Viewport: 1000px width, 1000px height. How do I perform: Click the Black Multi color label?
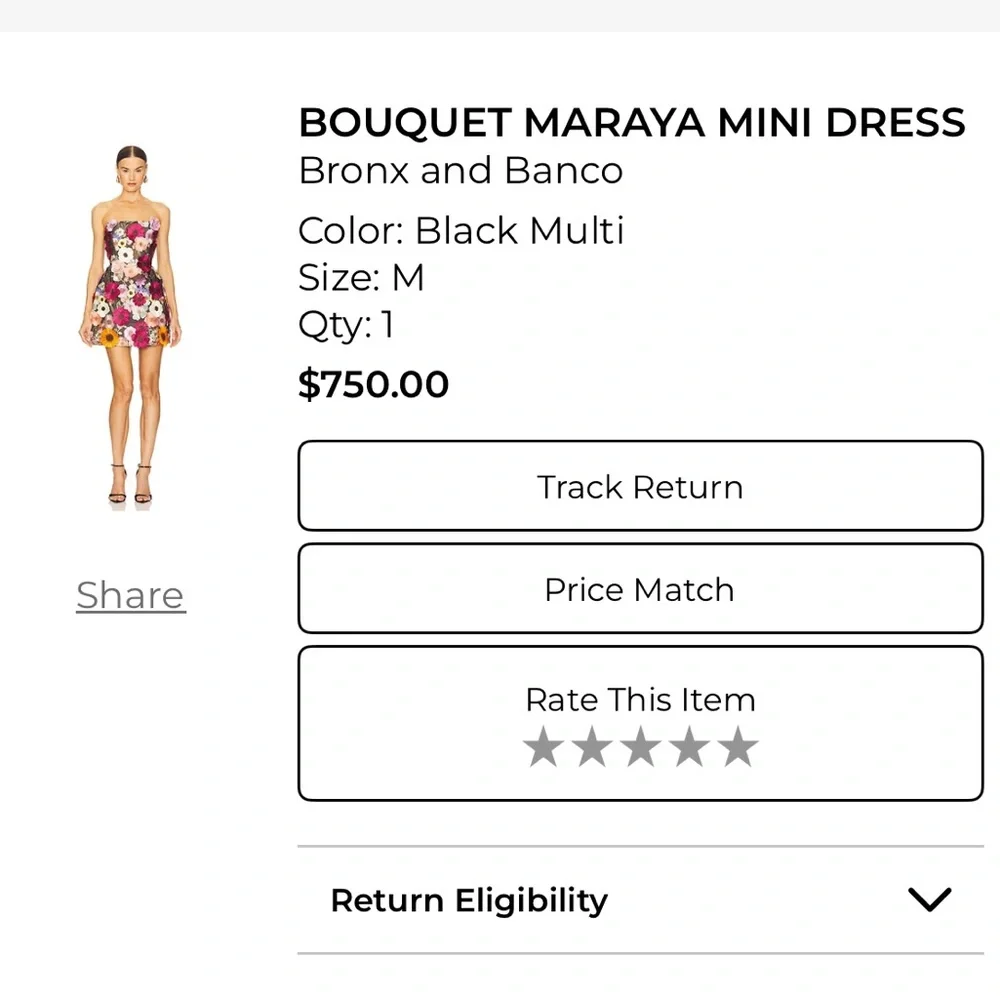(x=461, y=230)
